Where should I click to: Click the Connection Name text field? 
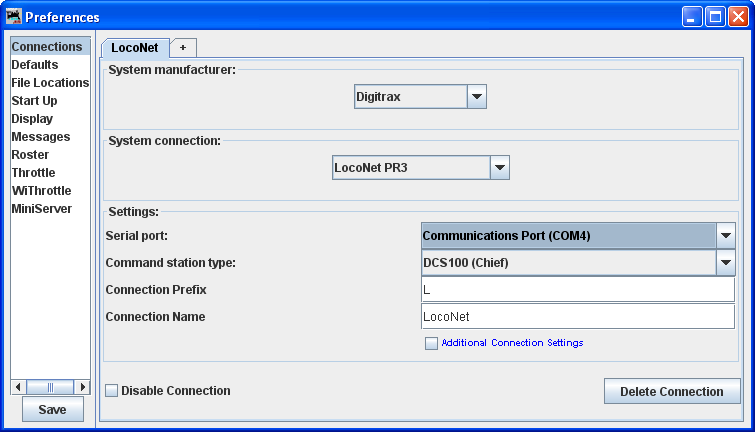577,317
